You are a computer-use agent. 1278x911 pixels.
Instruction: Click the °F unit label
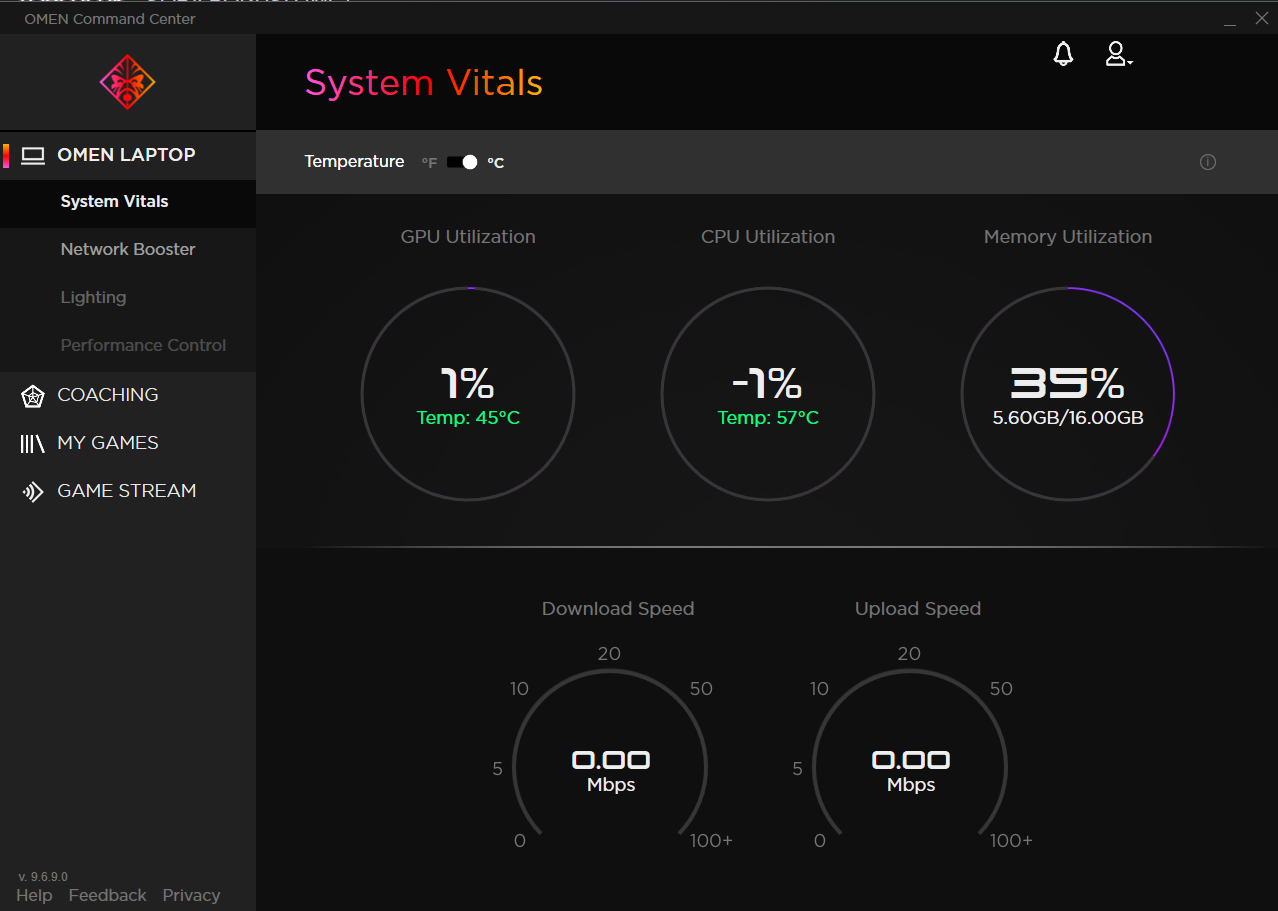point(429,163)
